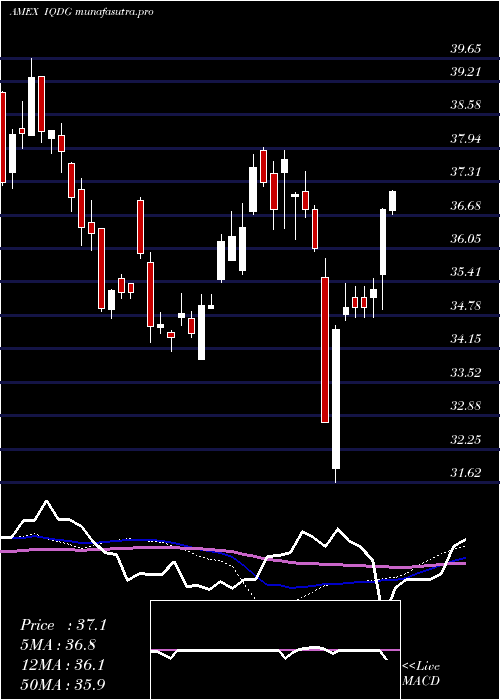Click the tallest white candle near 31.62 low
This screenshot has height=700, width=500.
click(x=336, y=399)
